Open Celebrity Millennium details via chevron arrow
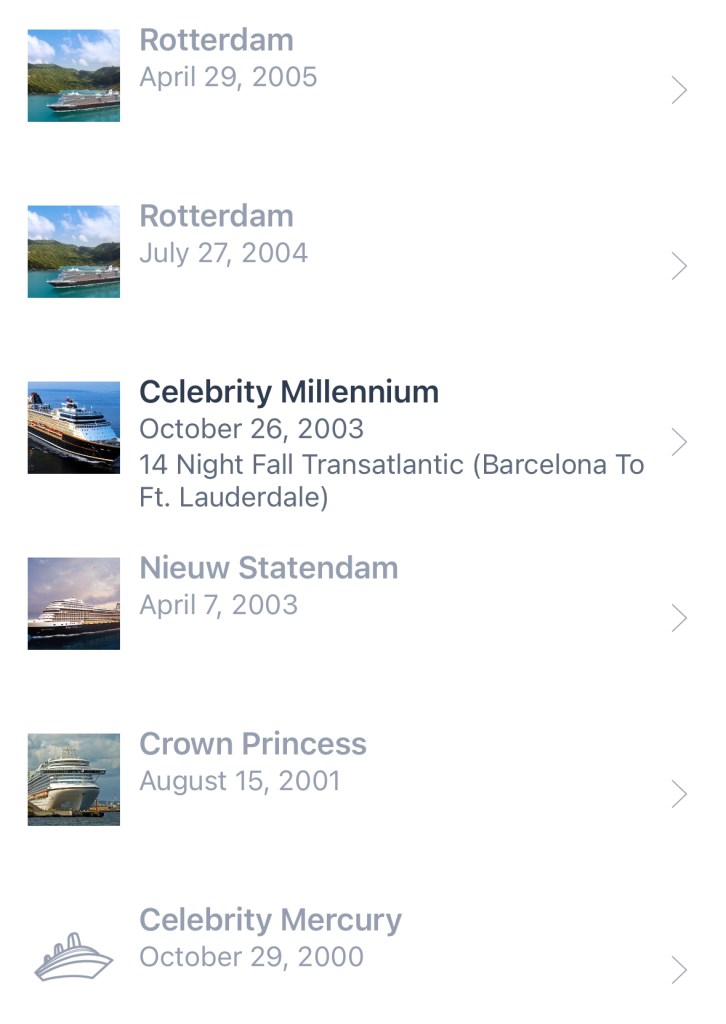Screen dimensions: 726x1024 coord(679,442)
